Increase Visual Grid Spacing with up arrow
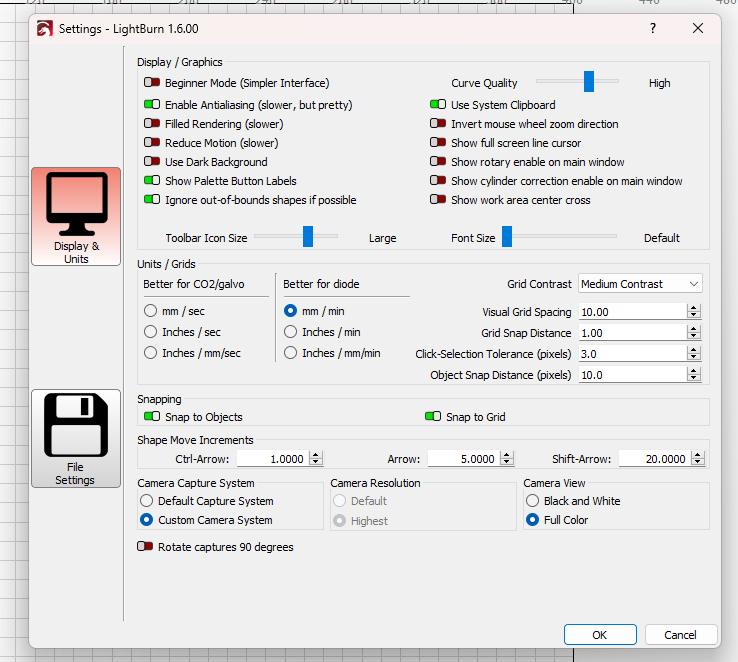Viewport: 738px width, 662px height. [693, 308]
